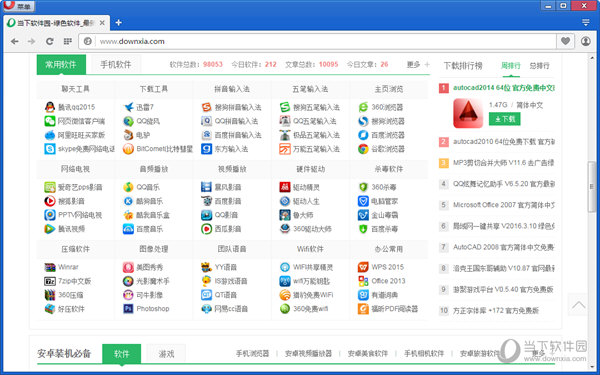This screenshot has width=600, height=375.
Task: Click the 驱动精灵 icon
Action: click(x=285, y=187)
